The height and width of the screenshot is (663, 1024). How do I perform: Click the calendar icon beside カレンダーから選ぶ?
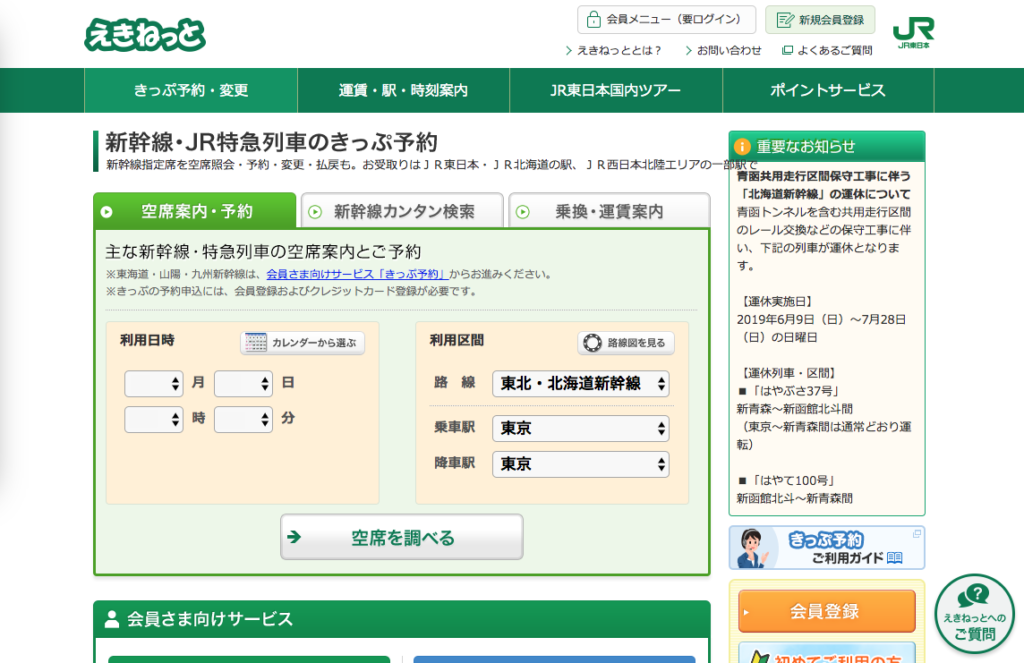[255, 342]
